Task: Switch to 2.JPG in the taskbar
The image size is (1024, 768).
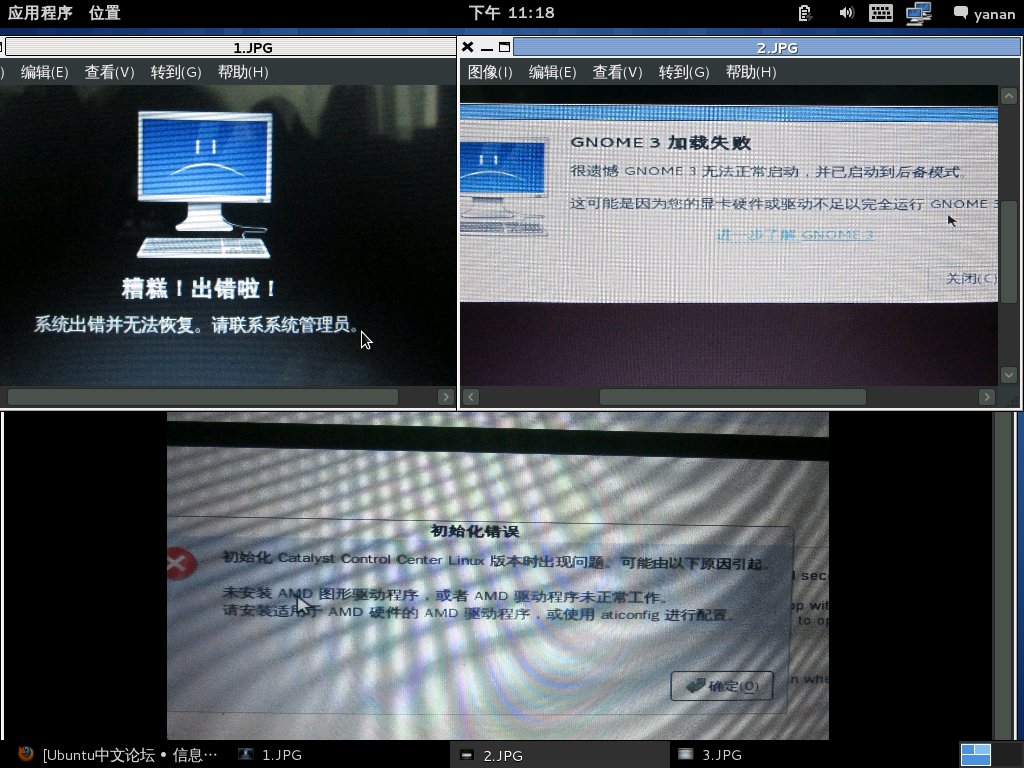Action: click(x=558, y=755)
